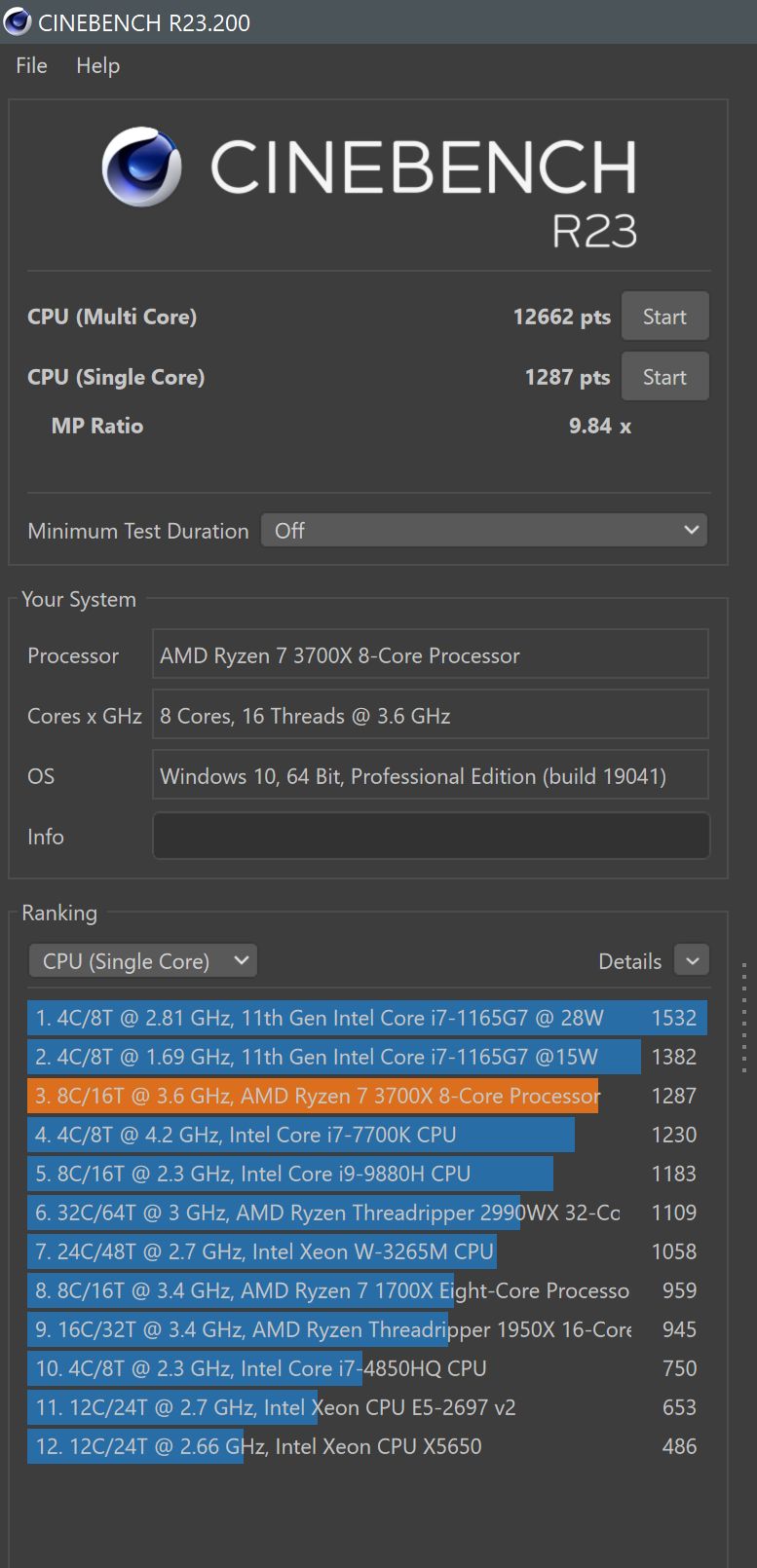Start the CPU Single Core test
This screenshot has width=757, height=1568.
pyautogui.click(x=664, y=377)
